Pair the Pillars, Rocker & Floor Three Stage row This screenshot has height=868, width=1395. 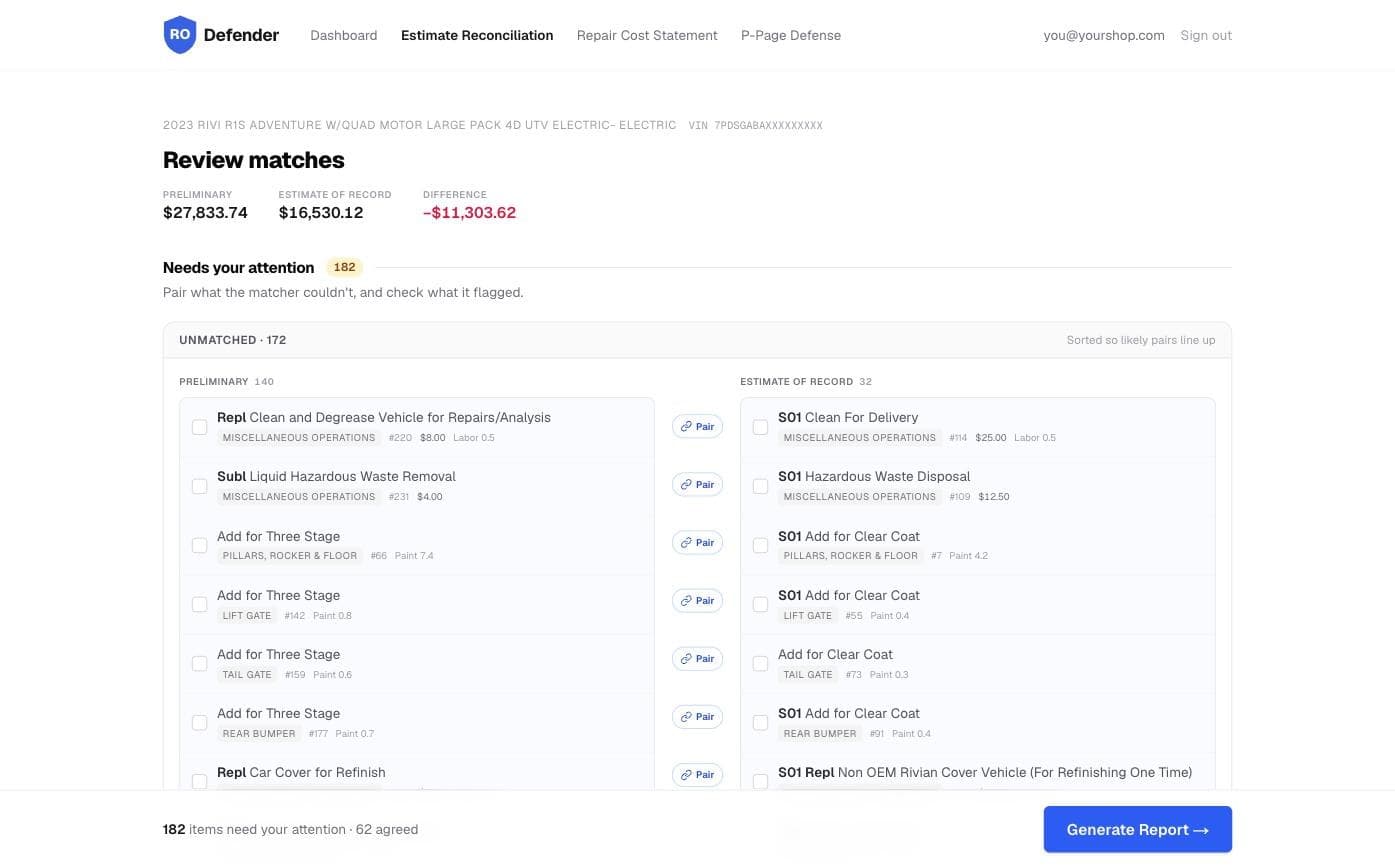point(697,542)
